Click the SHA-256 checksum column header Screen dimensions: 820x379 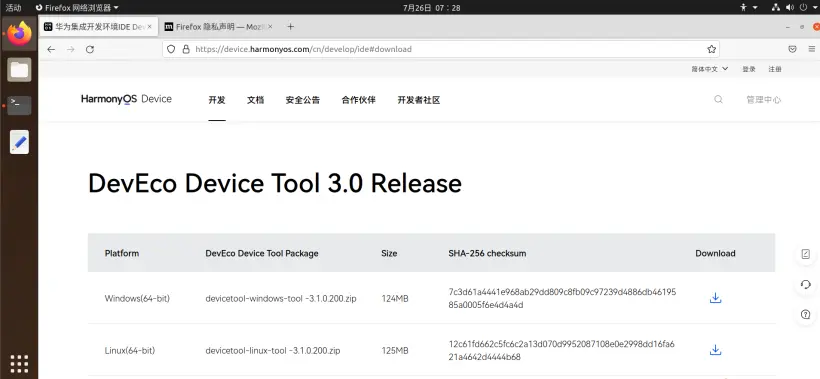(x=487, y=253)
